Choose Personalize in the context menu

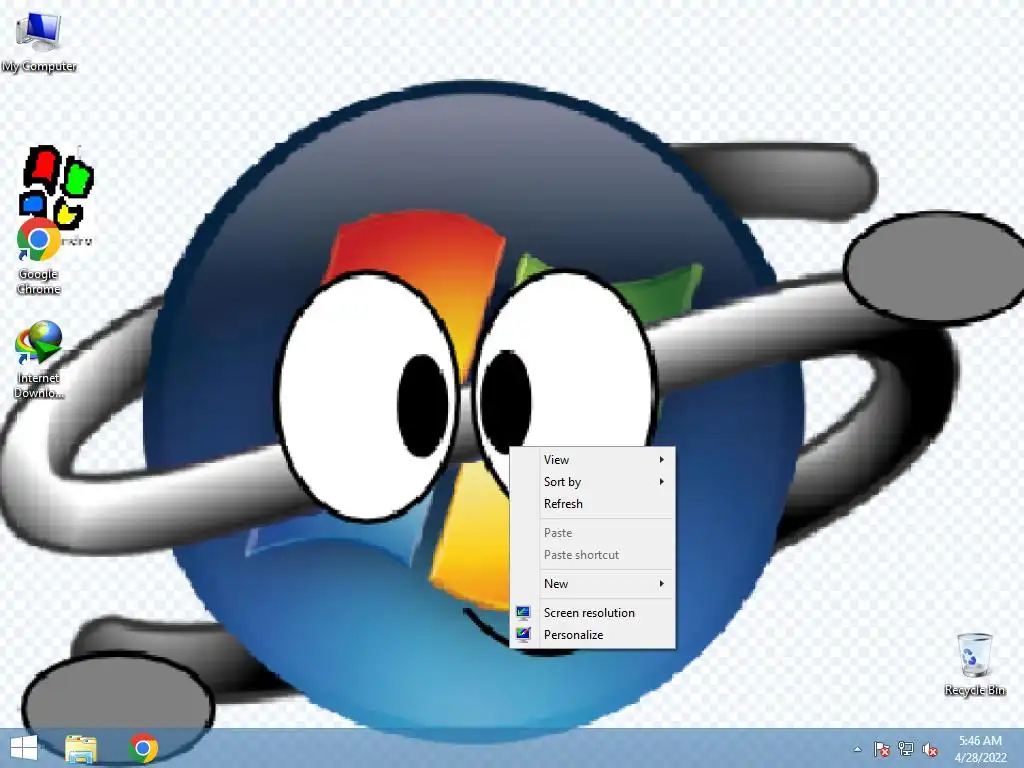592,635
